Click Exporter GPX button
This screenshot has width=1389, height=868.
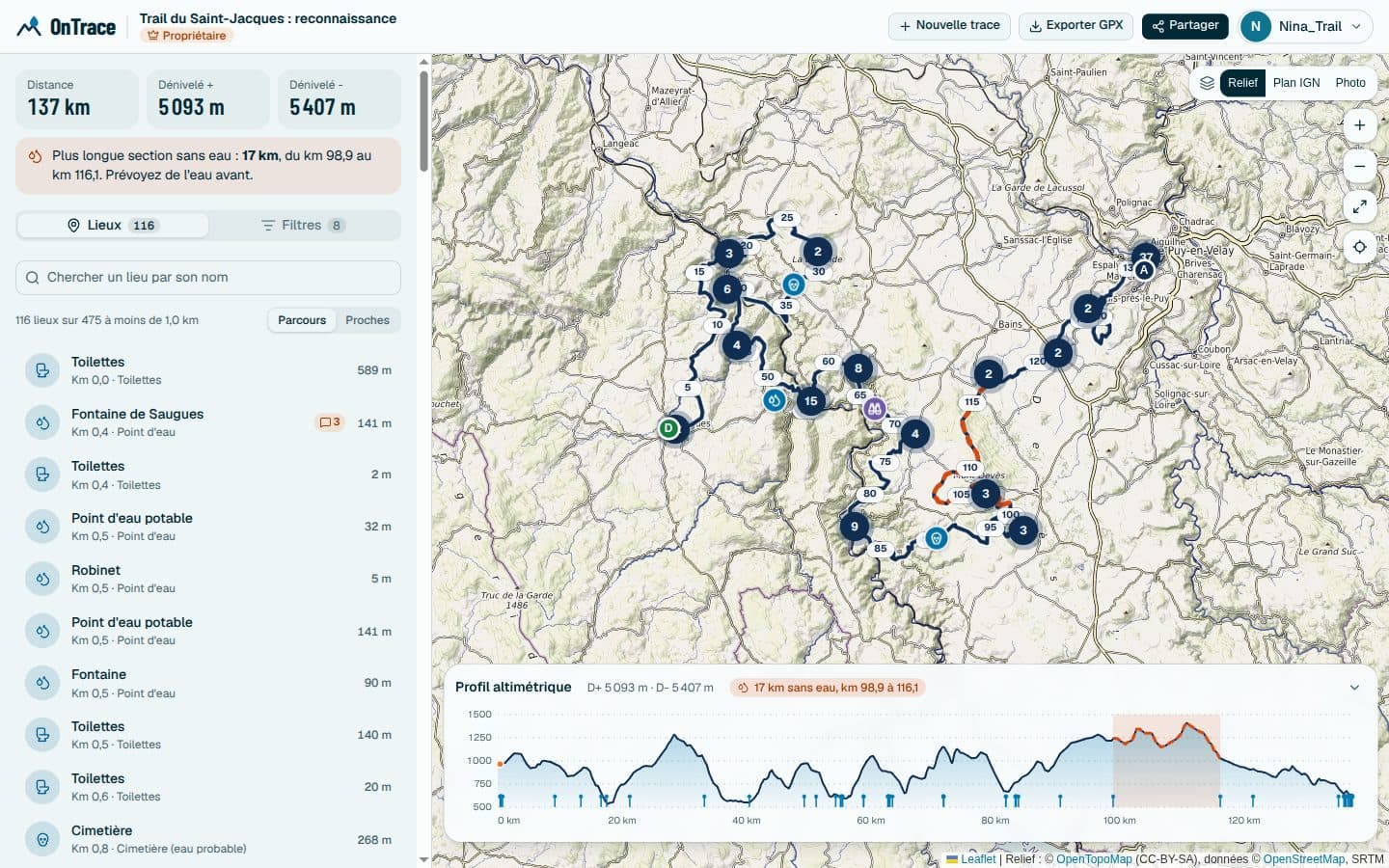tap(1076, 26)
